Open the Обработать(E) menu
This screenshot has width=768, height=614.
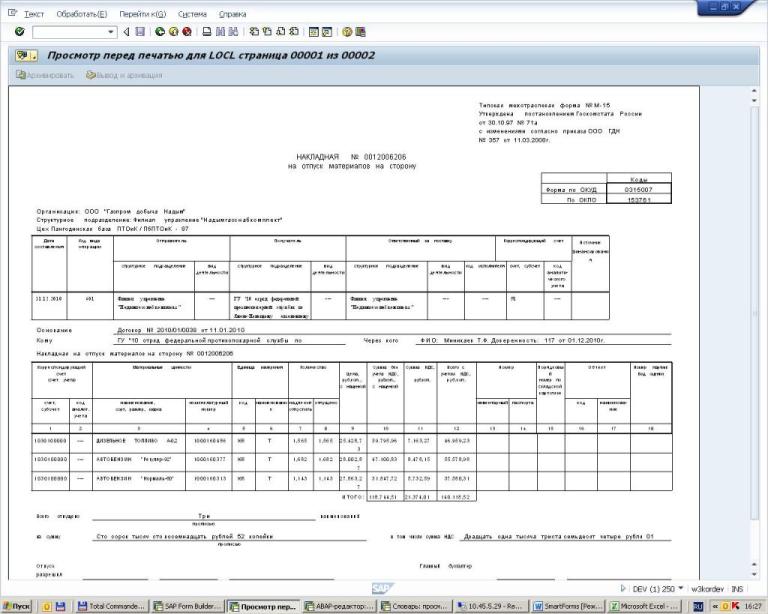click(x=82, y=14)
